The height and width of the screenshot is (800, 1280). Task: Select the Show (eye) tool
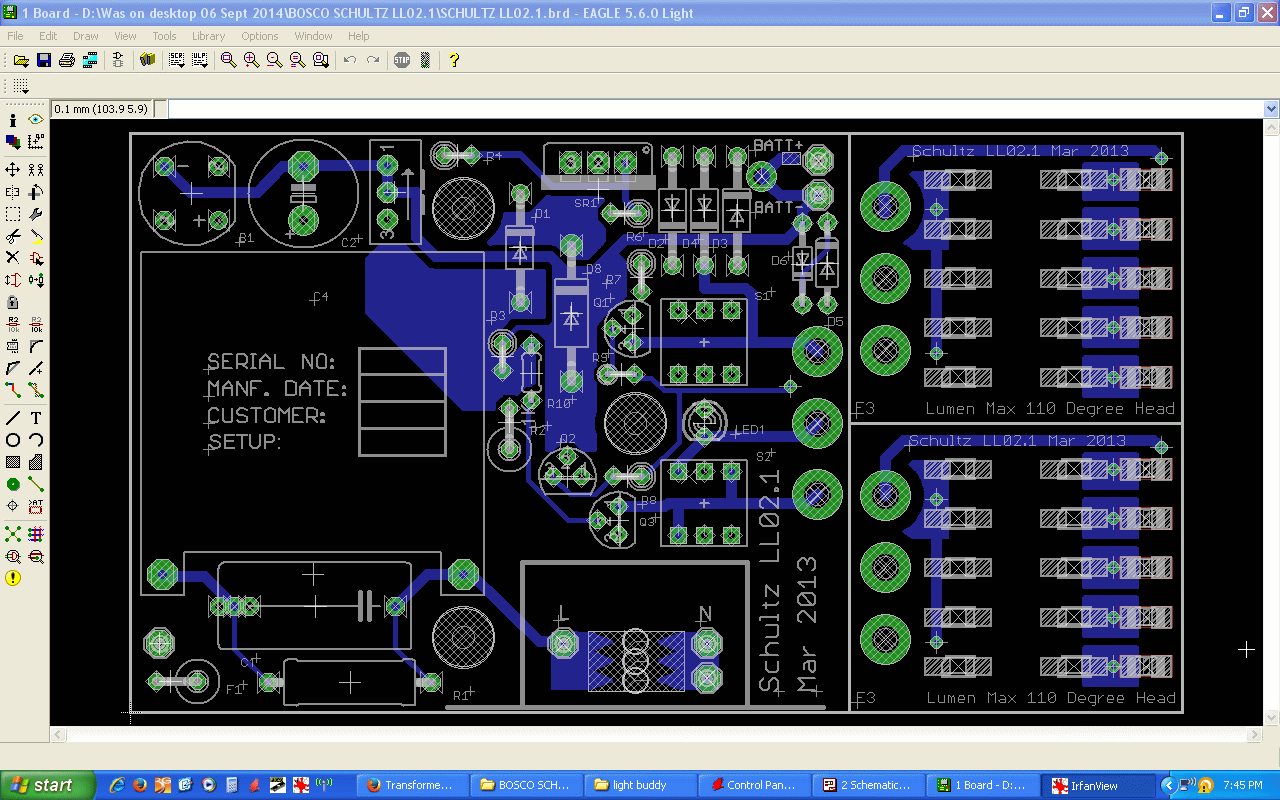pos(36,120)
